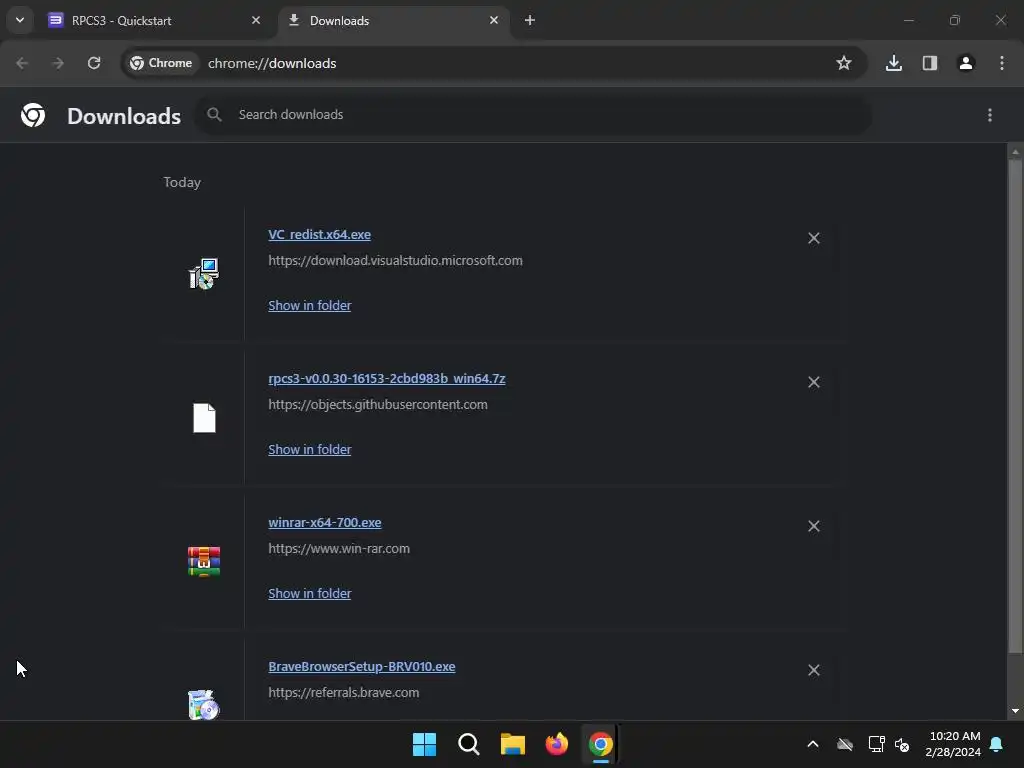Click the www.win-rar.com source URL
The height and width of the screenshot is (768, 1024).
click(x=339, y=549)
